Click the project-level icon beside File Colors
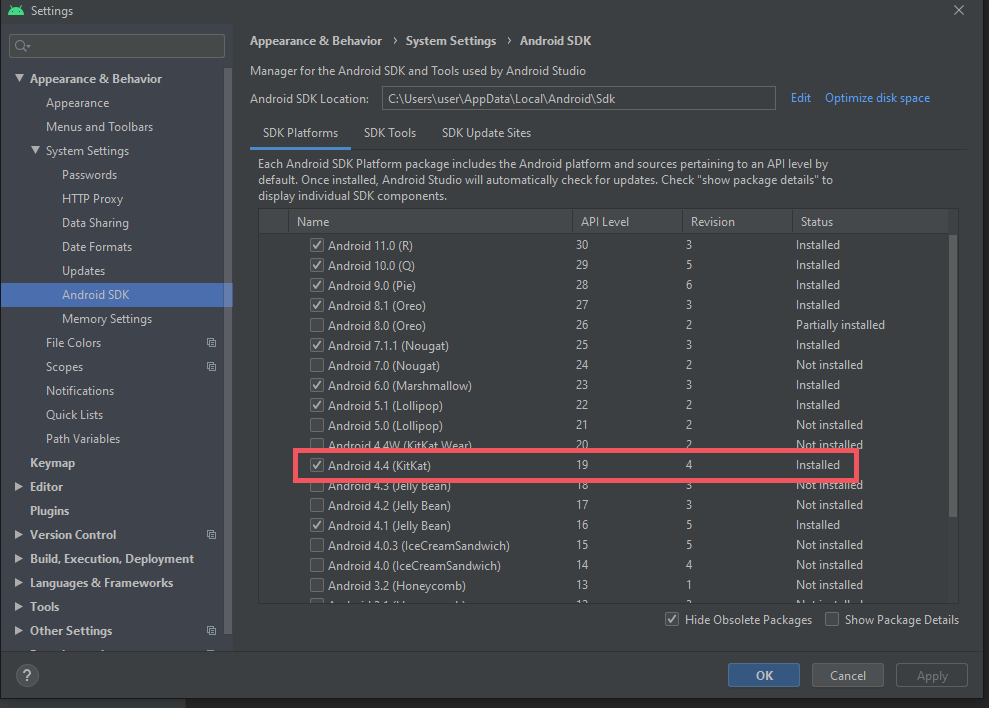 click(x=211, y=343)
